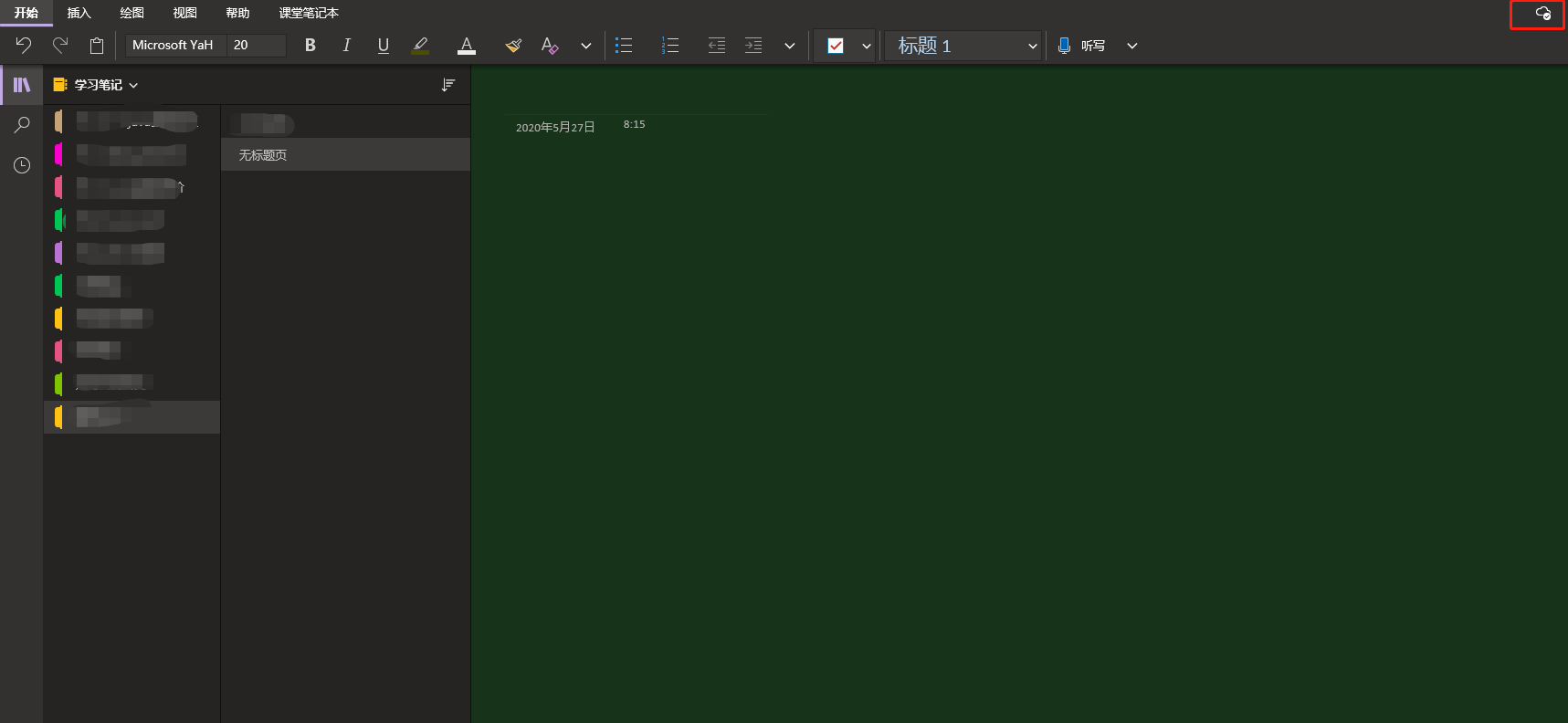Screen dimensions: 1568x723
Task: Select the section with the lime-green tab
Action: point(132,384)
